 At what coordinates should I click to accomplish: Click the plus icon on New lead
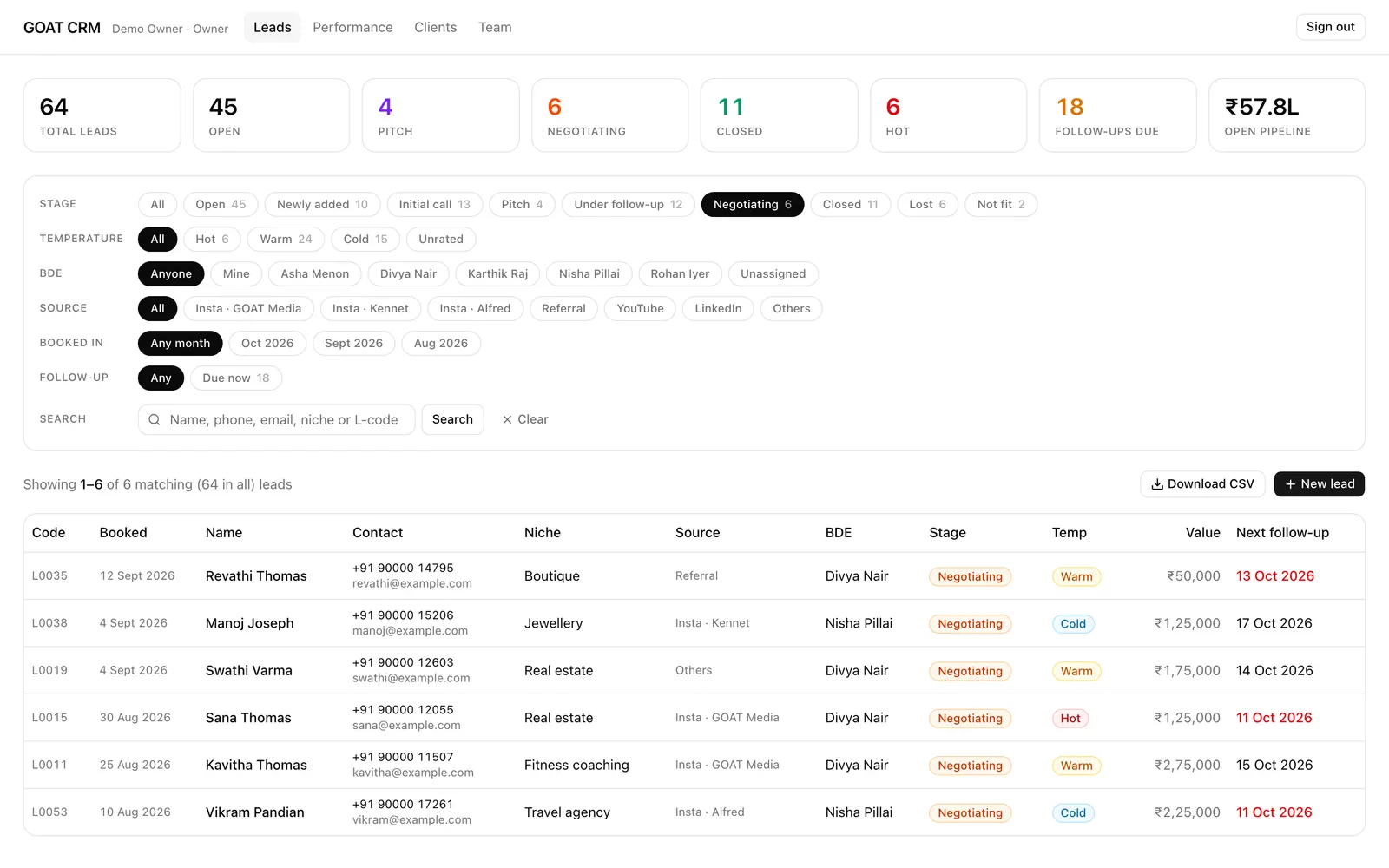click(x=1290, y=484)
